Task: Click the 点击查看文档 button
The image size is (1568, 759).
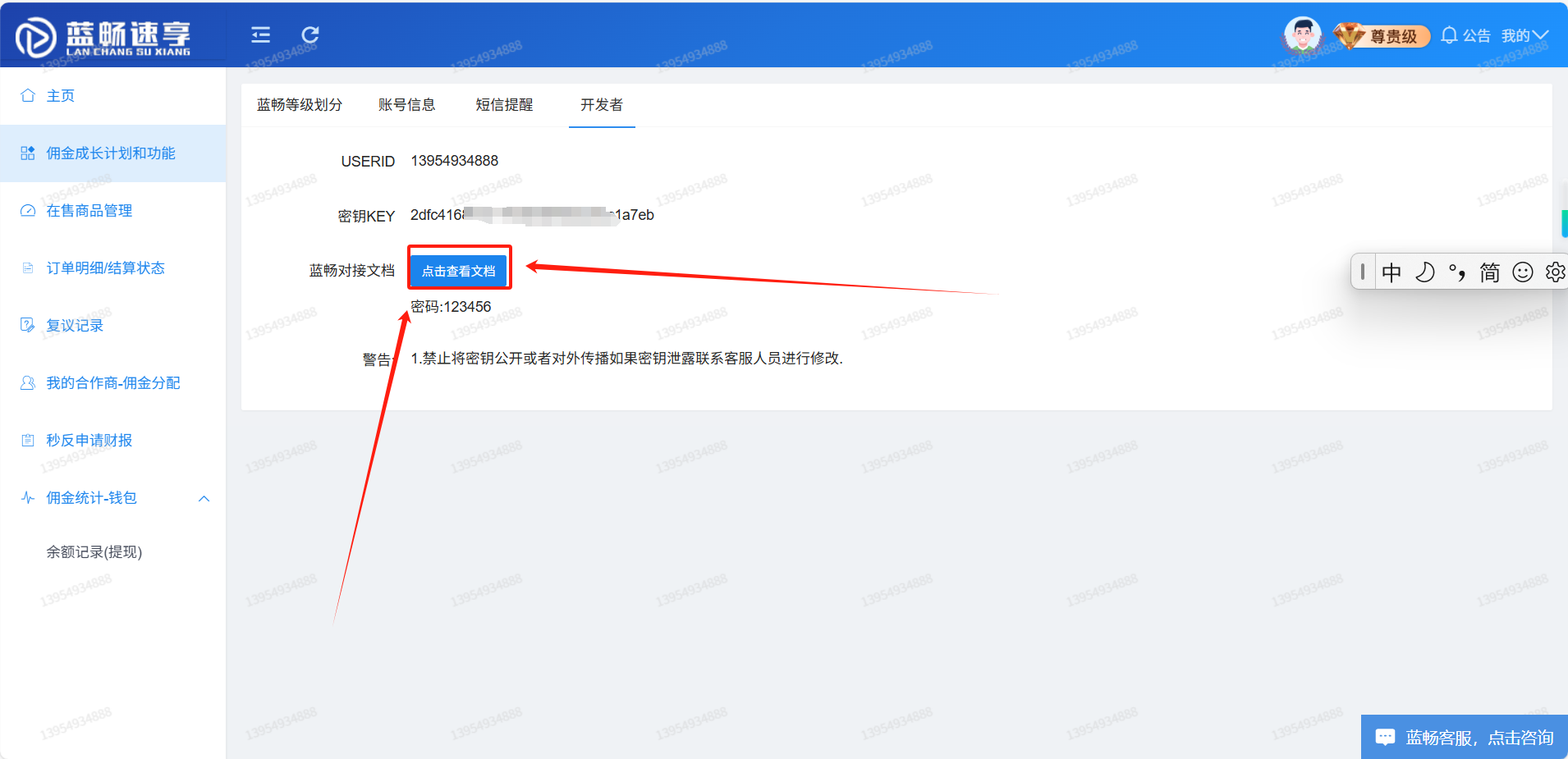Action: [459, 271]
